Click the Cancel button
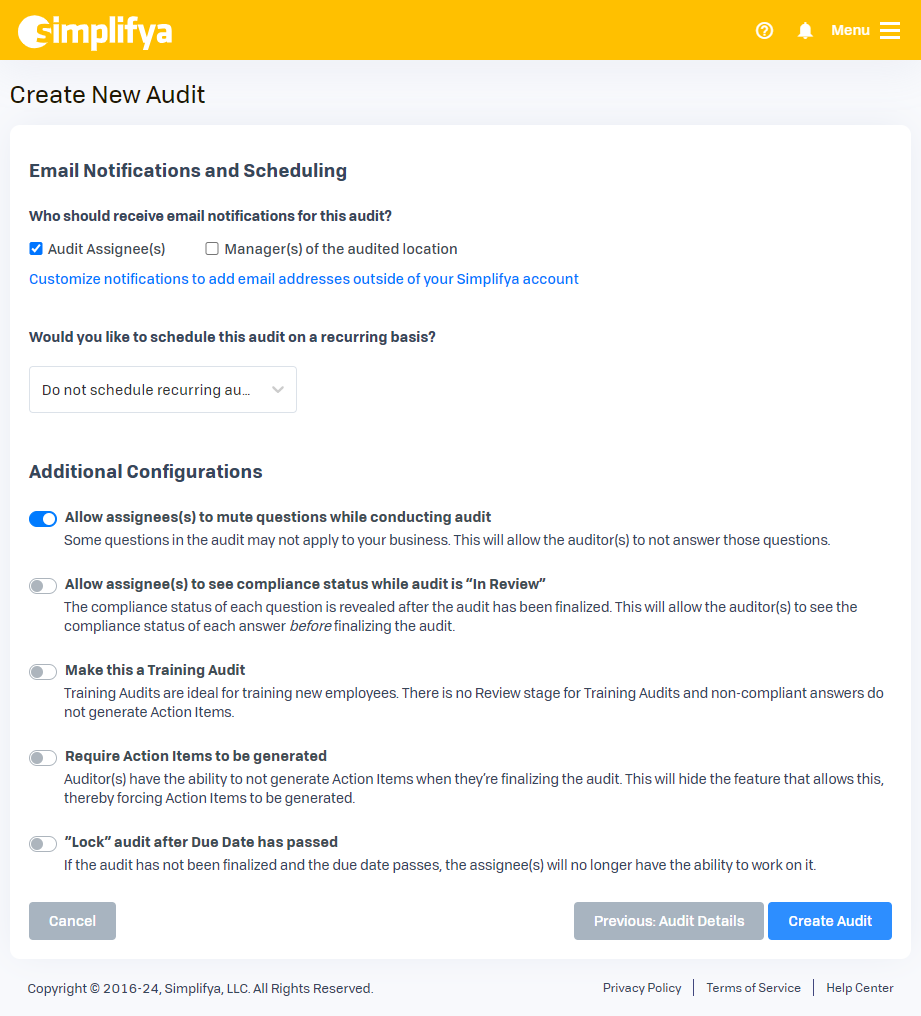Screen dimensions: 921x1016 [72, 921]
